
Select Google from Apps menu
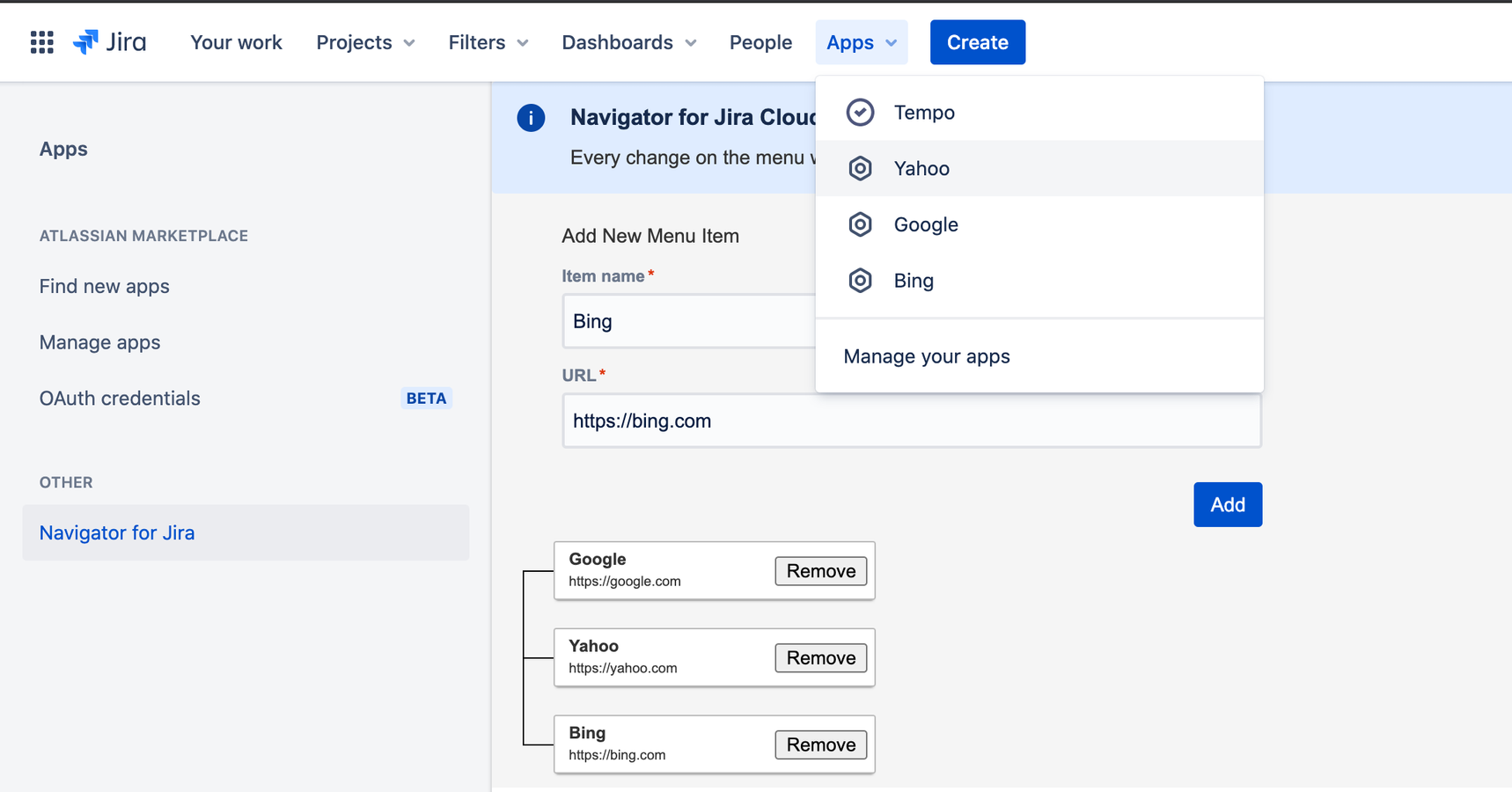1039,224
